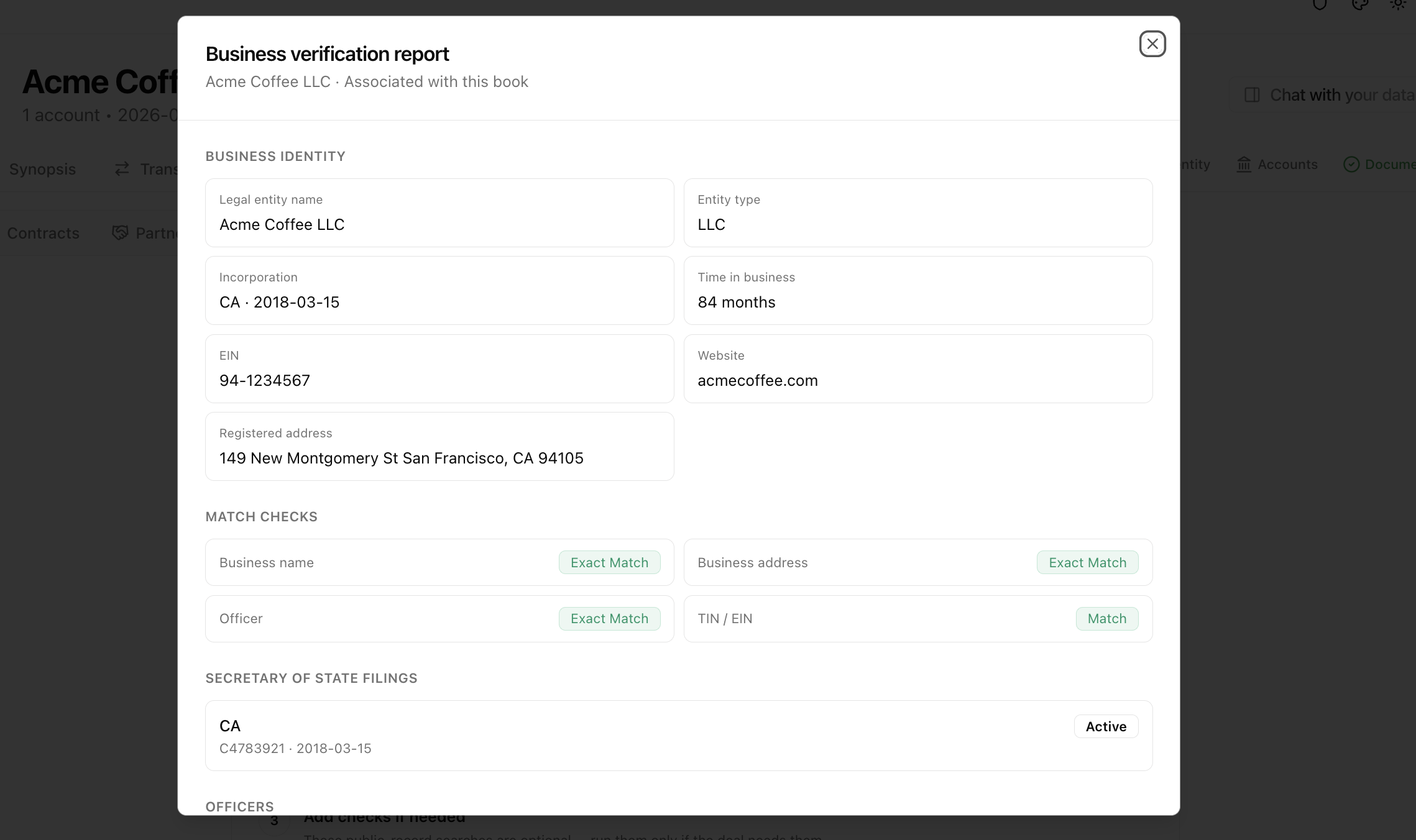Screen dimensions: 1416x840
Task: Click the Time in business value 84 months
Action: [736, 302]
